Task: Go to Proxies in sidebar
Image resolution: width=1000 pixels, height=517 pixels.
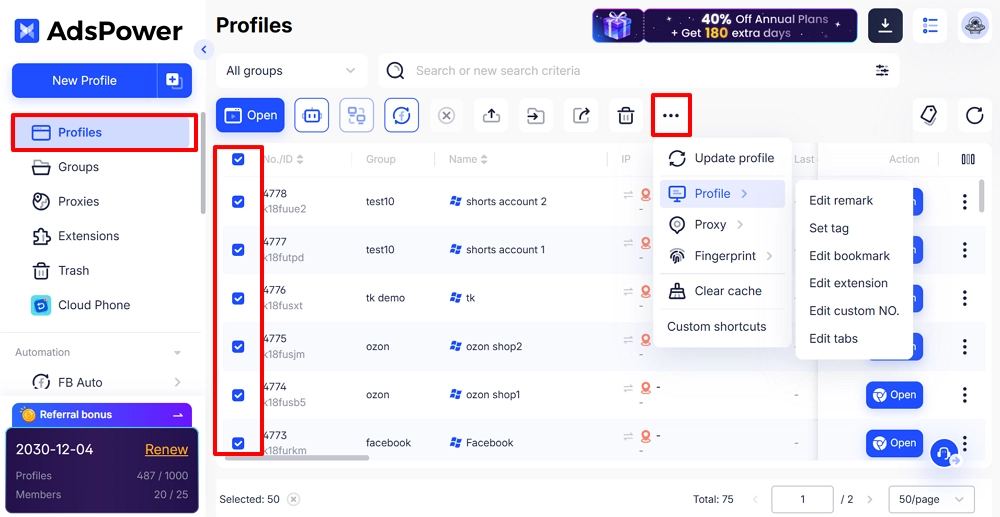Action: [78, 201]
